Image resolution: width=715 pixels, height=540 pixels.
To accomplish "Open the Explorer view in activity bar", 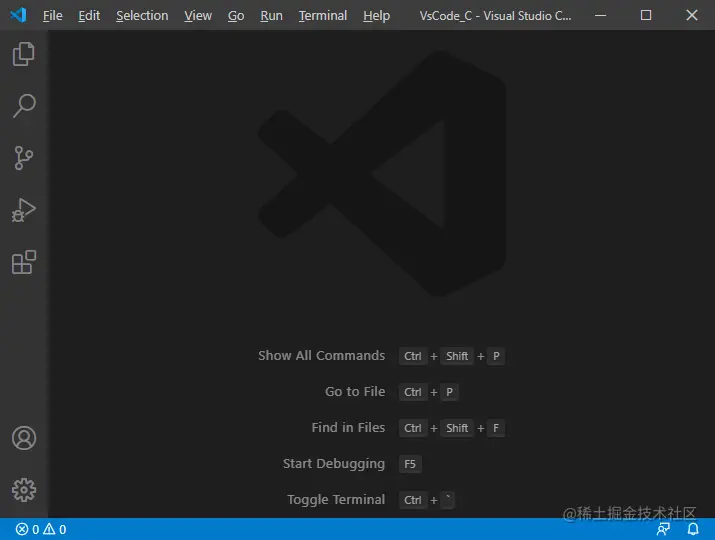I will pos(24,54).
